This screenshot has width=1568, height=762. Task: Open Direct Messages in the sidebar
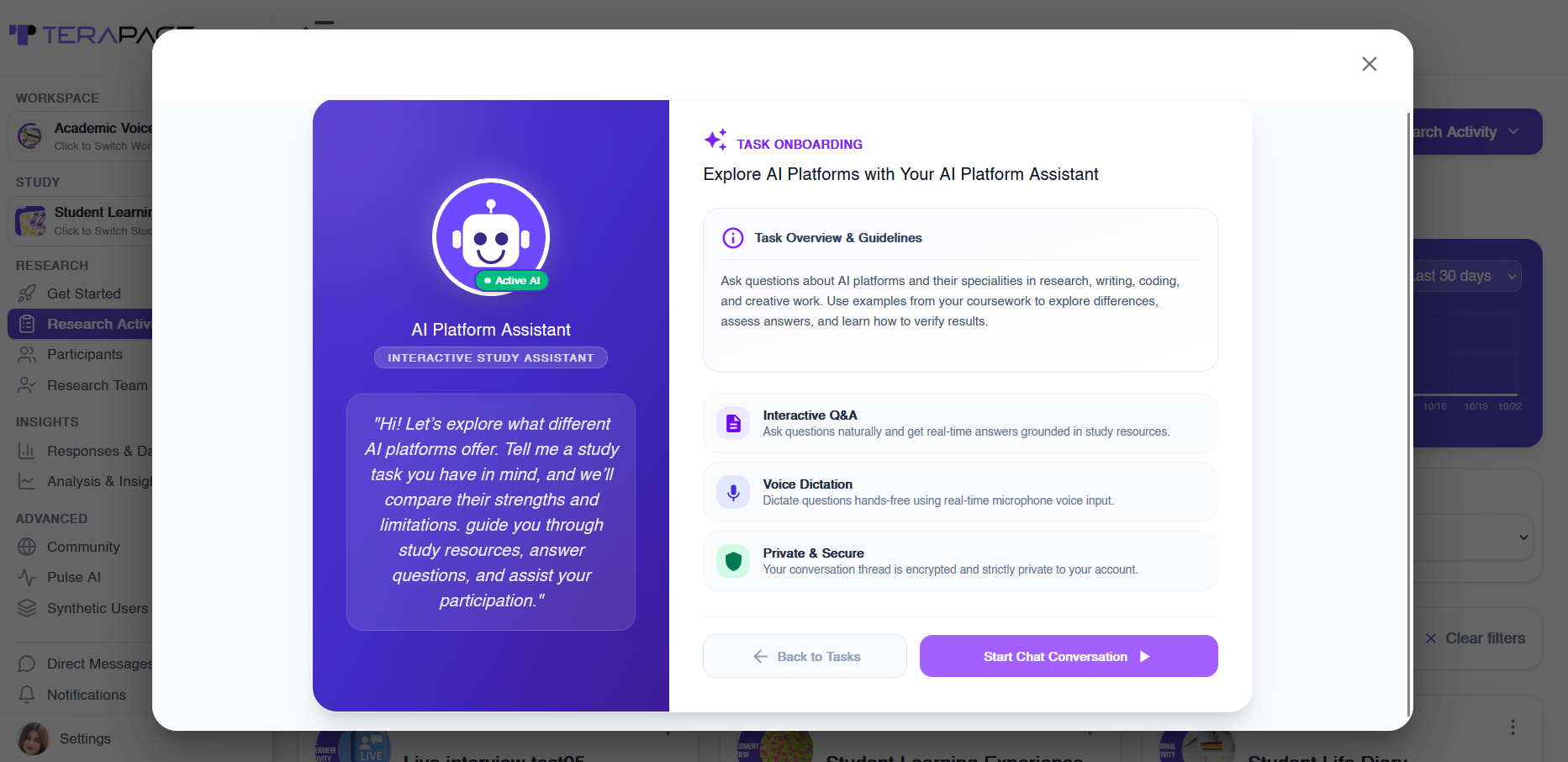[99, 664]
